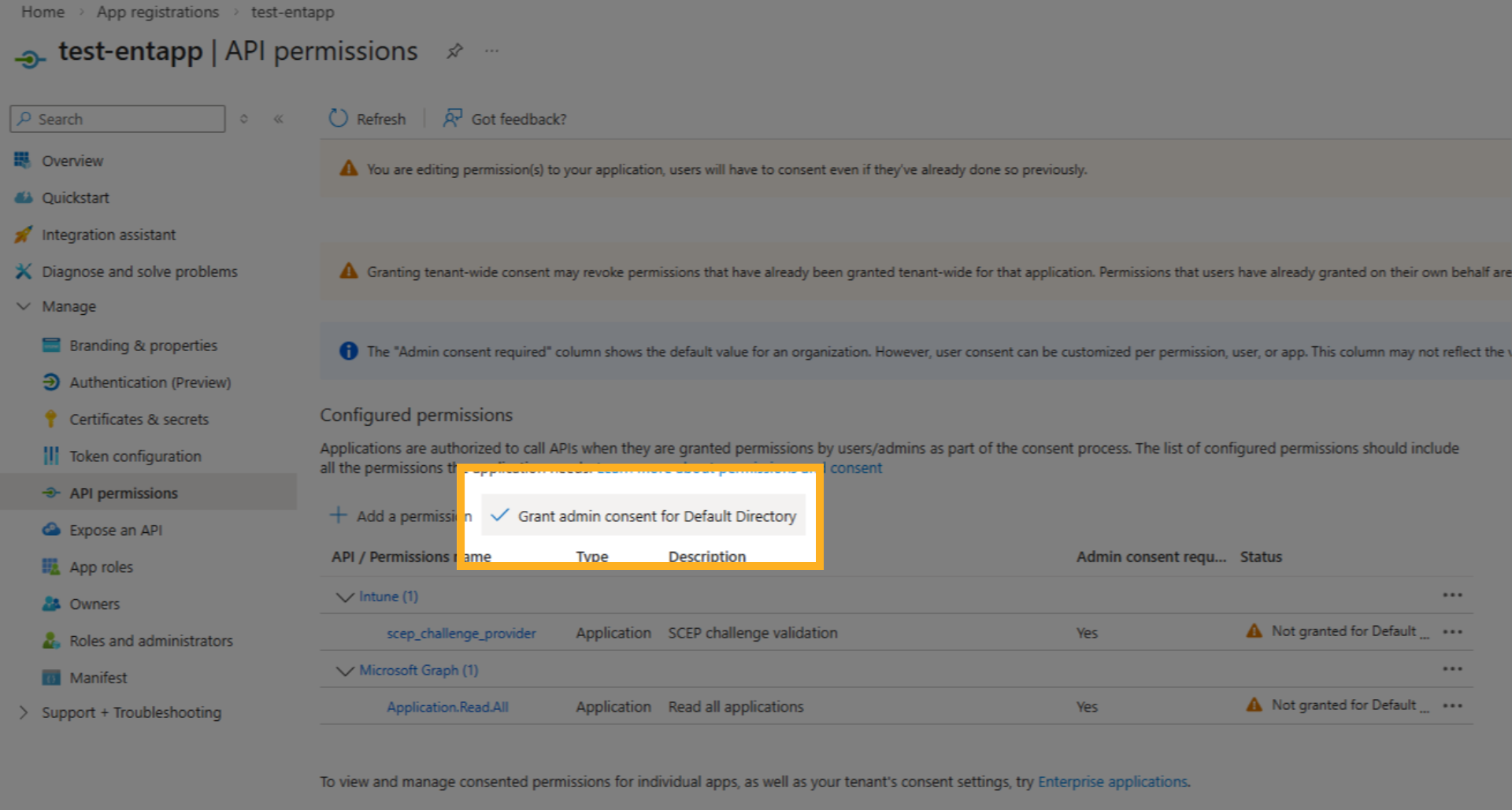1512x810 pixels.
Task: Open the page options ellipsis menu
Action: (491, 50)
